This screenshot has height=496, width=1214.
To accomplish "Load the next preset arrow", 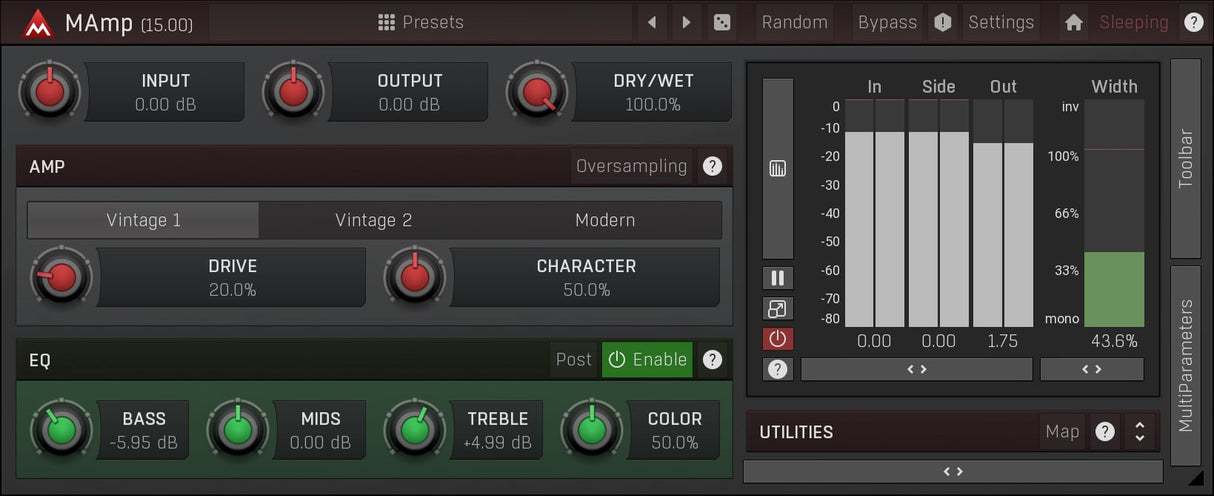I will tap(686, 22).
